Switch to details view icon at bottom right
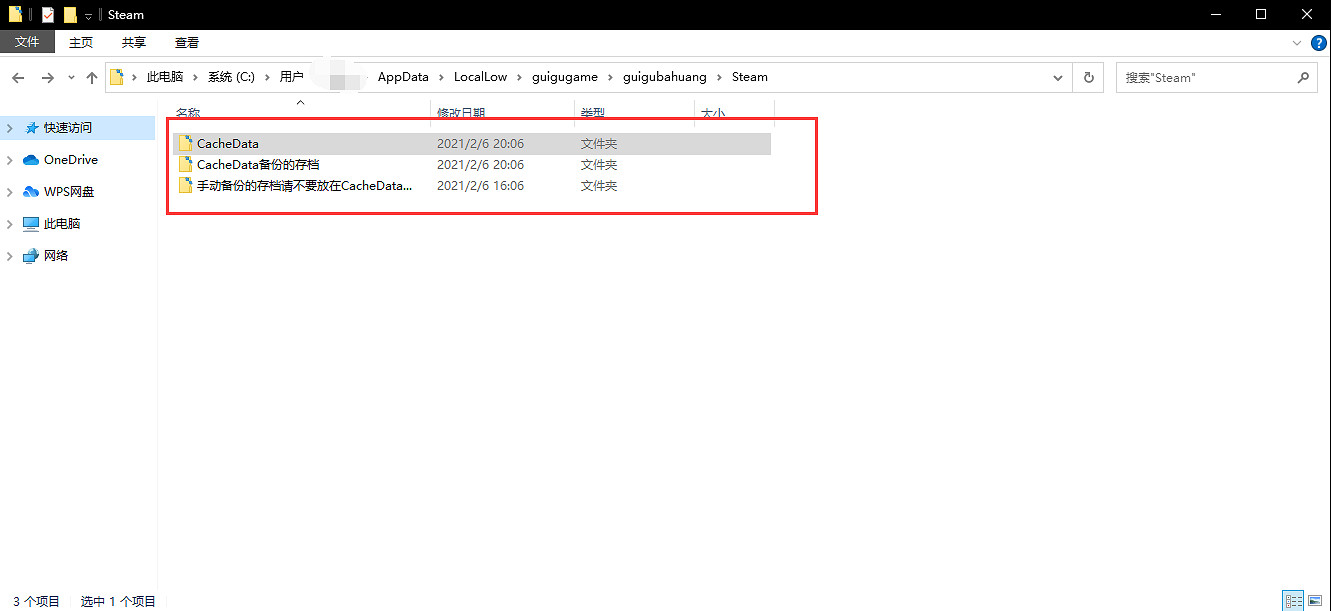 pyautogui.click(x=1293, y=601)
